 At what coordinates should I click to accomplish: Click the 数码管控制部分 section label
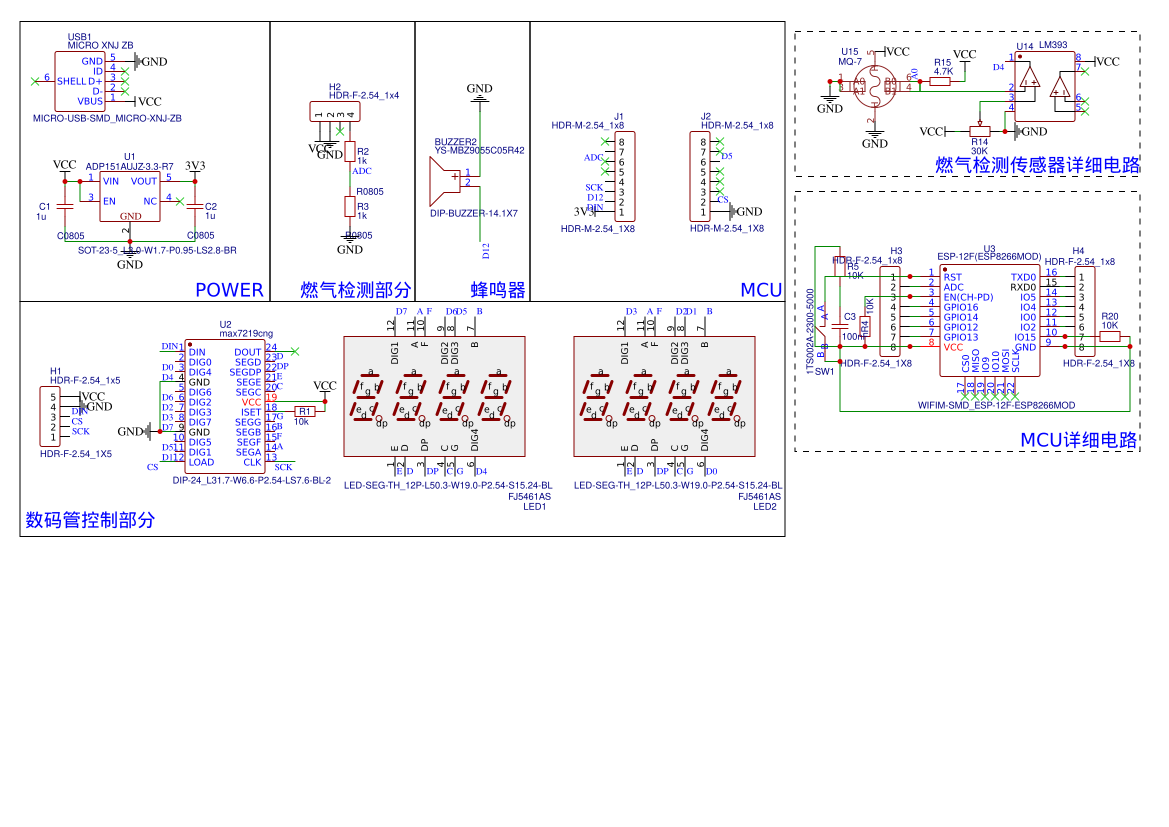coord(90,520)
